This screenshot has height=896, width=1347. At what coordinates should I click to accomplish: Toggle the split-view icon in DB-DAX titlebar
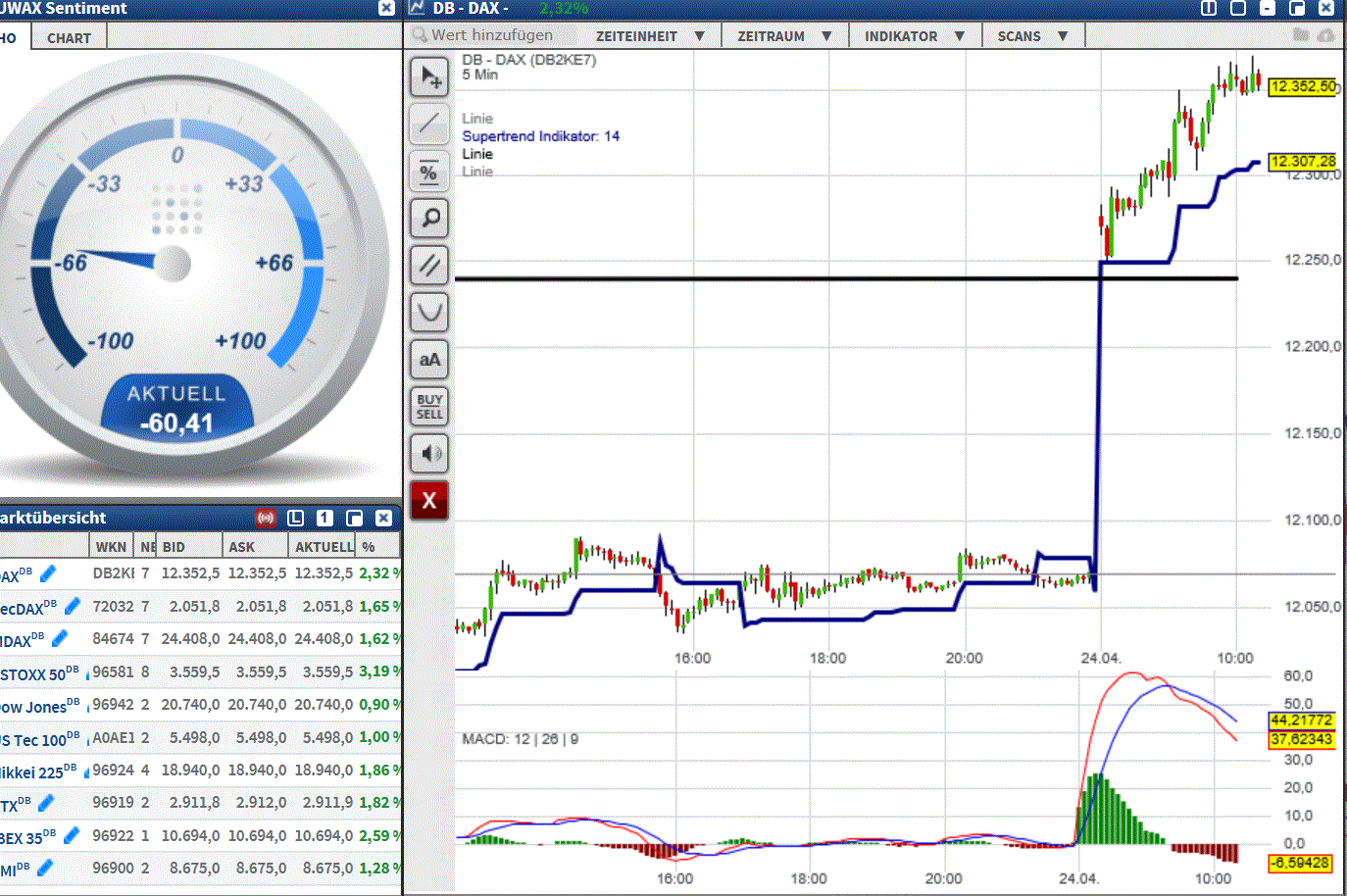[1208, 8]
